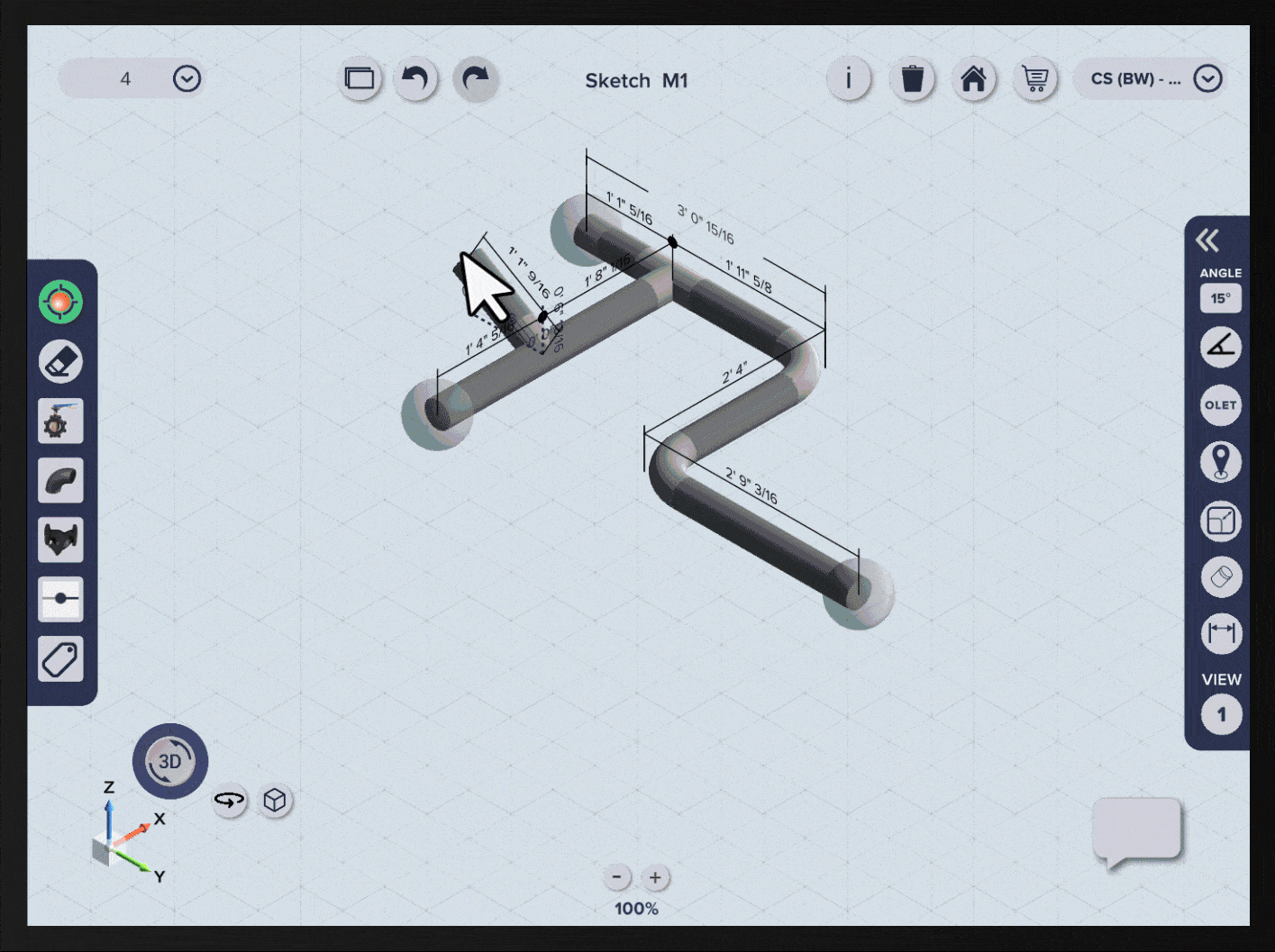Click the tag label tool

60,659
